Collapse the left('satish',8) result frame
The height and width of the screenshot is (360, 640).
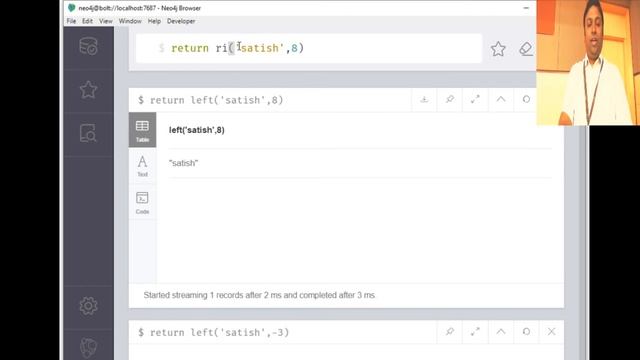(501, 100)
